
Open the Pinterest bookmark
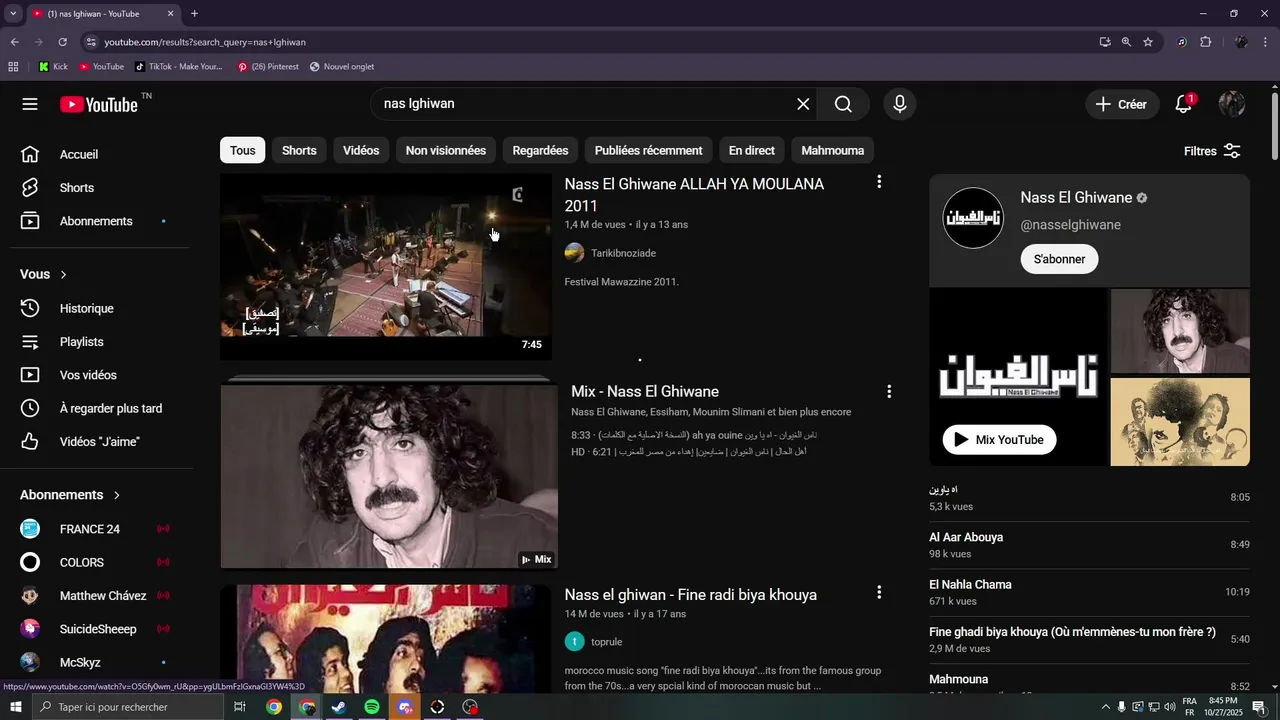pyautogui.click(x=268, y=67)
